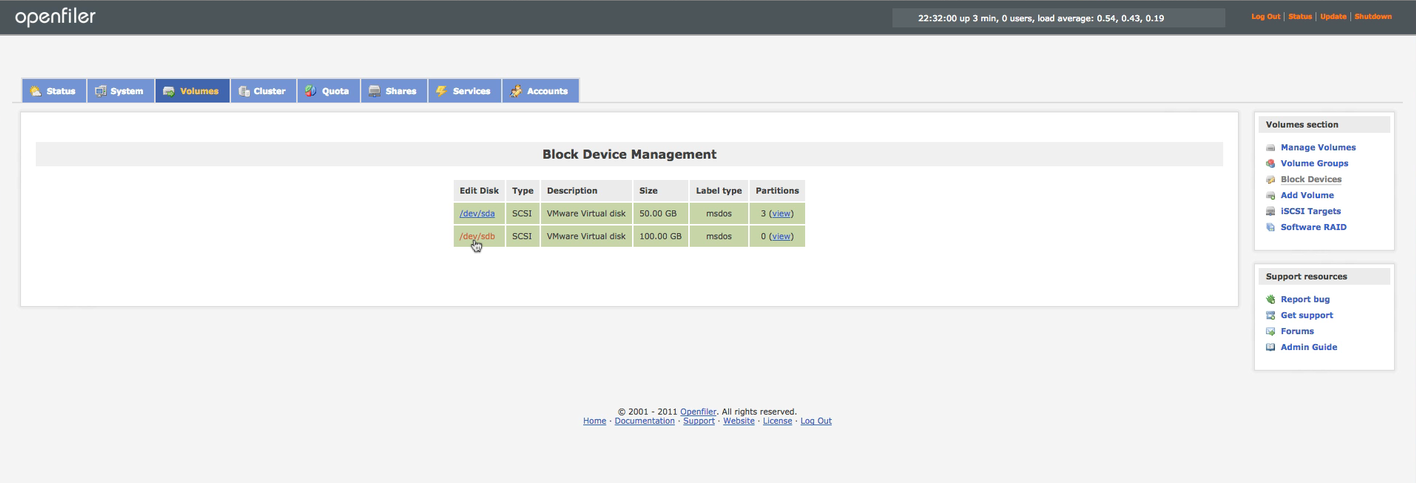1416x483 pixels.
Task: Click the Support footer link
Action: click(699, 421)
